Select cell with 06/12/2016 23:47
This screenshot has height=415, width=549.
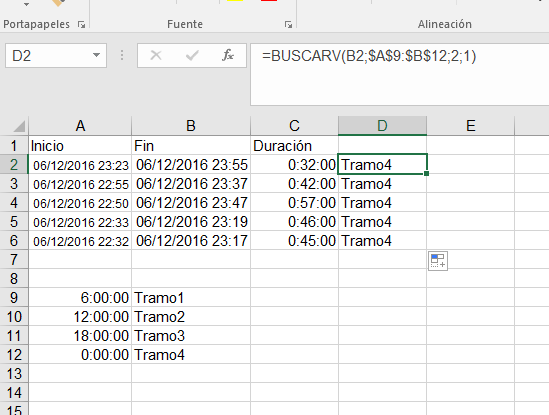click(191, 203)
